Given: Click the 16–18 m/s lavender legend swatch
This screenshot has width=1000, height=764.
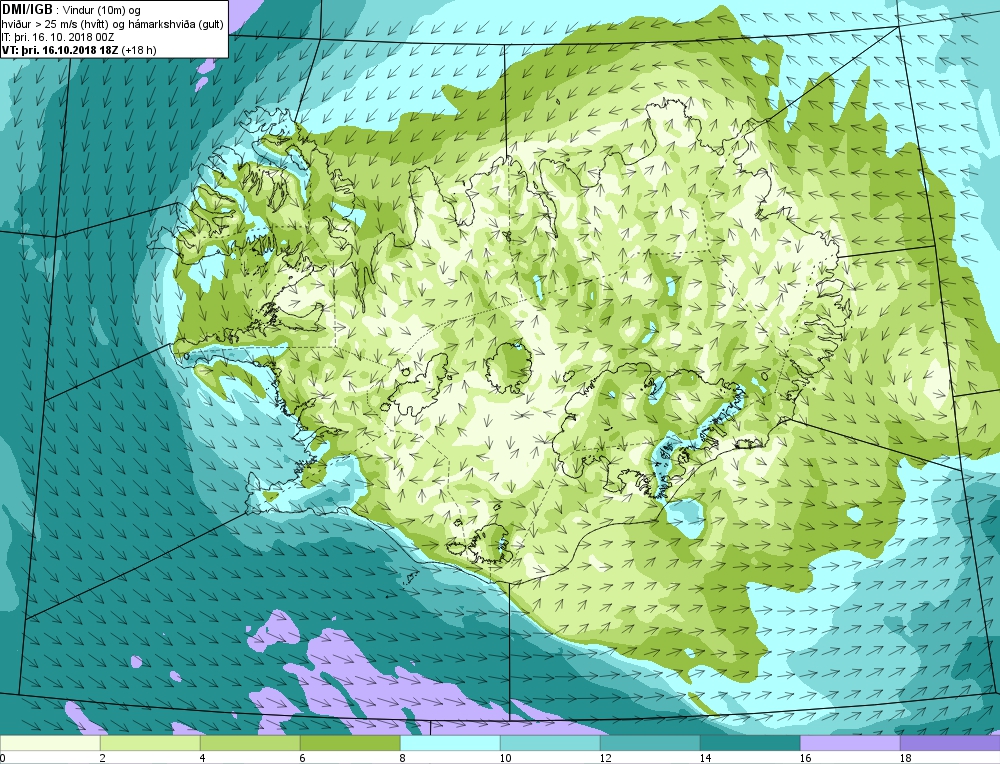Looking at the screenshot, I should (849, 743).
